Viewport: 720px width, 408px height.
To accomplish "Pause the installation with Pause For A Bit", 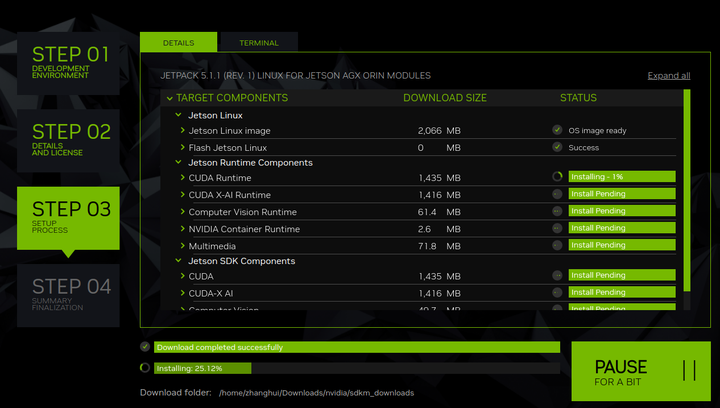I will (x=641, y=371).
